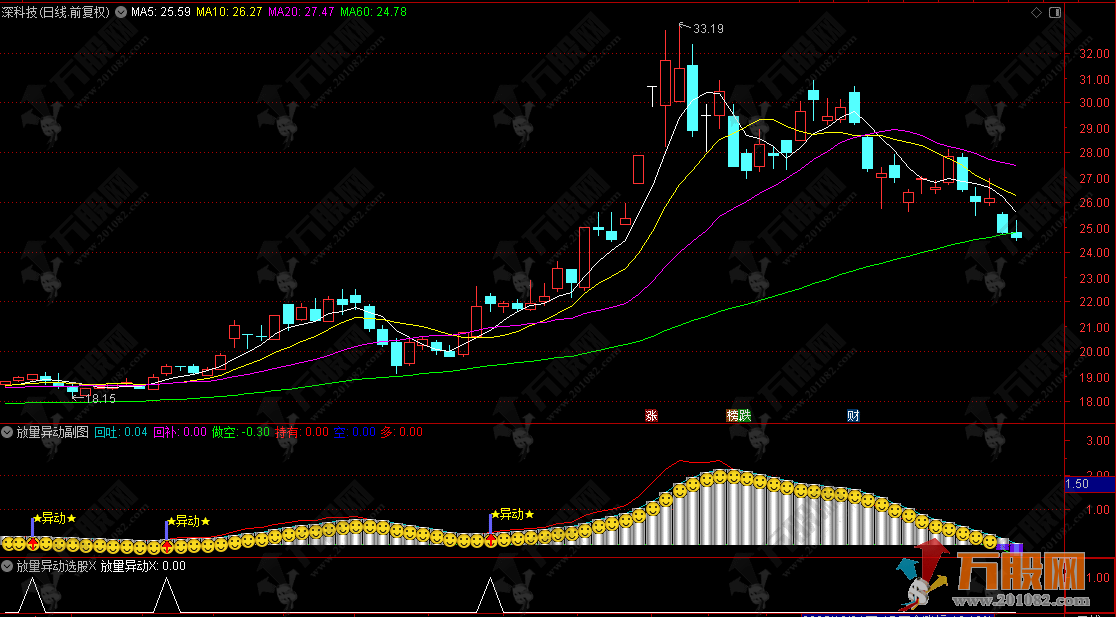1116x617 pixels.
Task: Select the MA5 moving average label
Action: pyautogui.click(x=164, y=12)
